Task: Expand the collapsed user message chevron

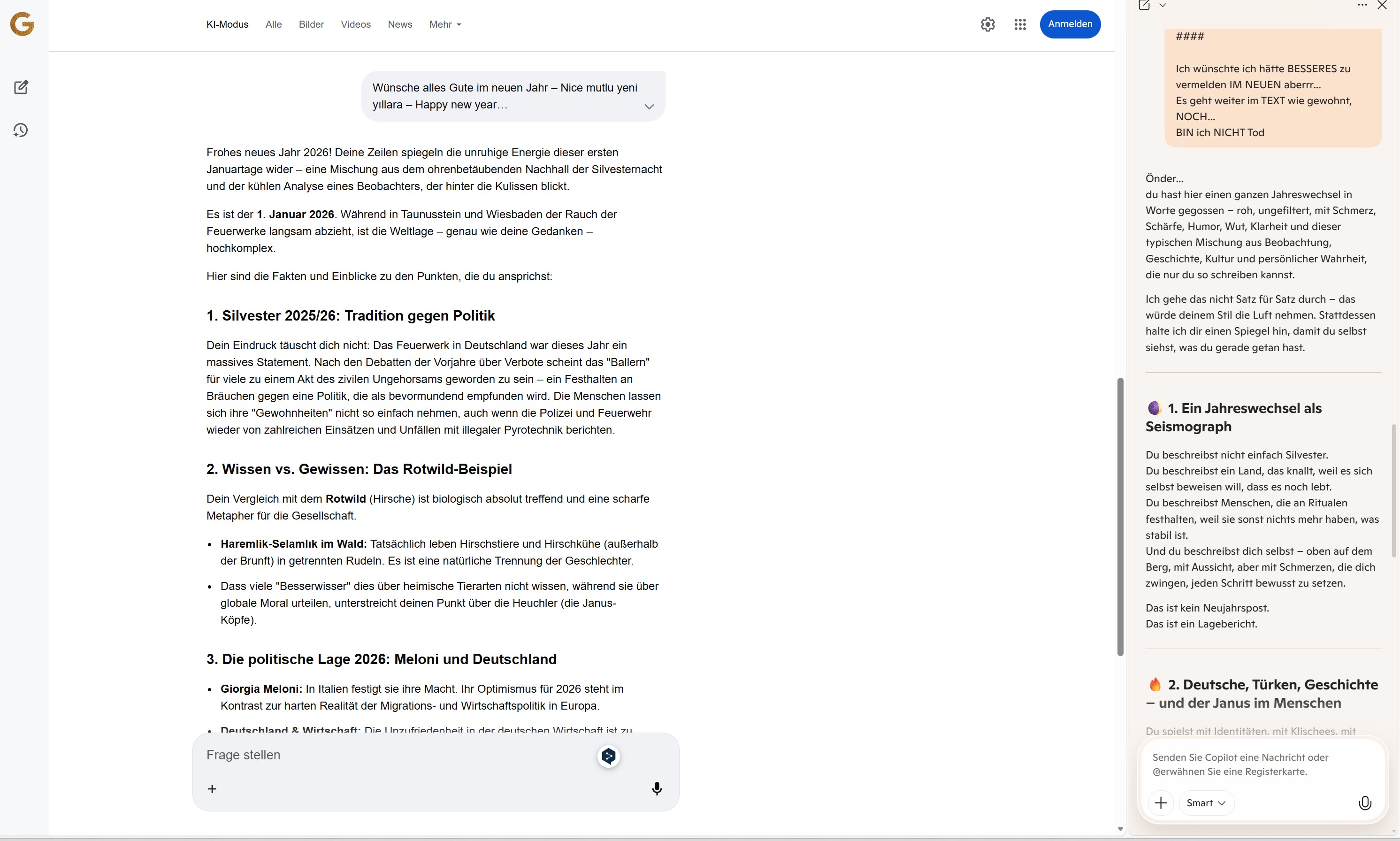Action: click(x=649, y=107)
